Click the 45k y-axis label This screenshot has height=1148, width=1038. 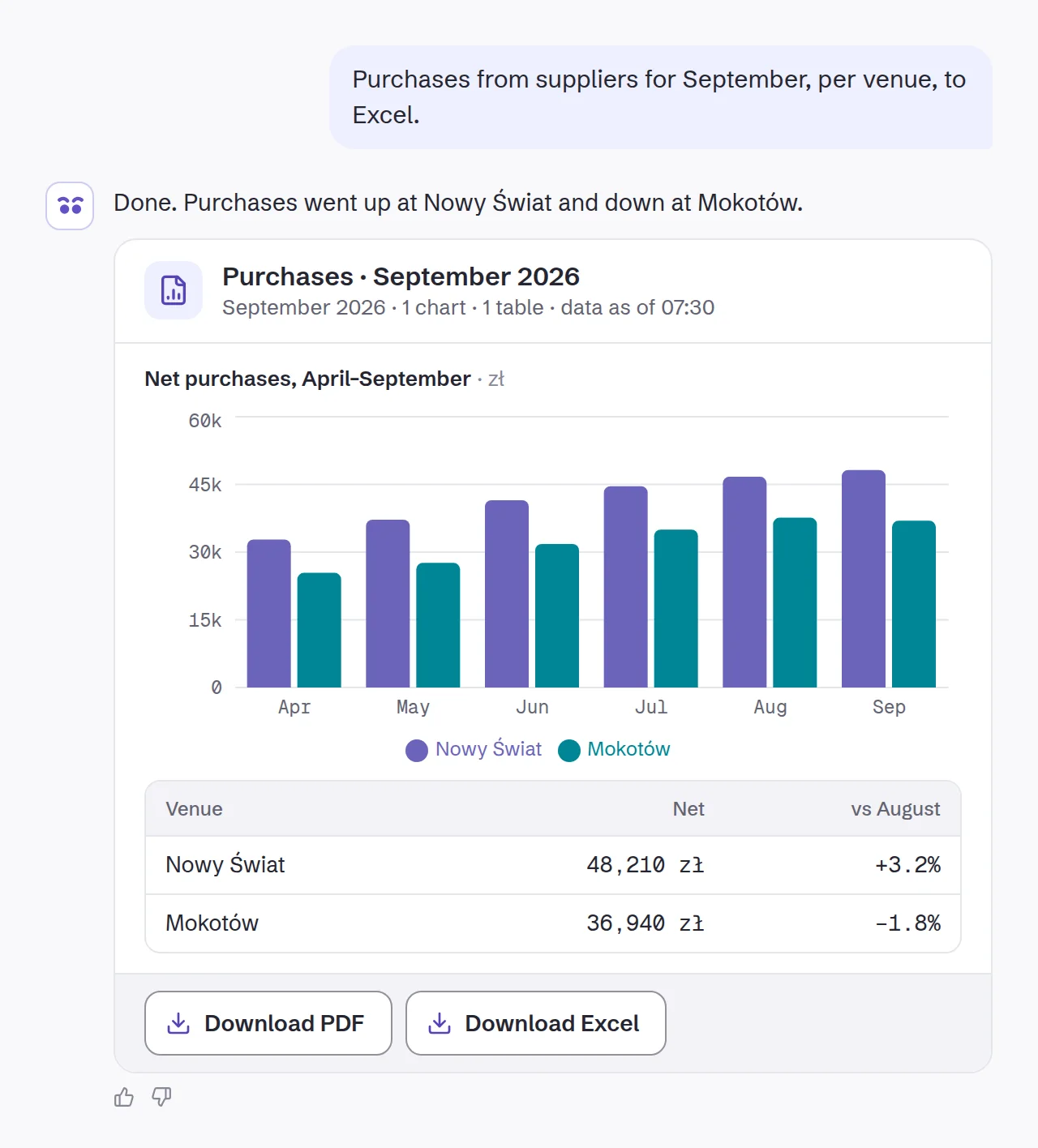[x=205, y=485]
